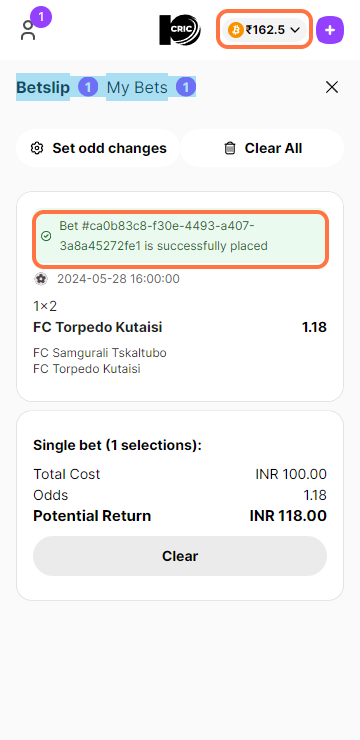The width and height of the screenshot is (360, 740).
Task: Open the ₹162.5 balance selector
Action: (x=264, y=30)
